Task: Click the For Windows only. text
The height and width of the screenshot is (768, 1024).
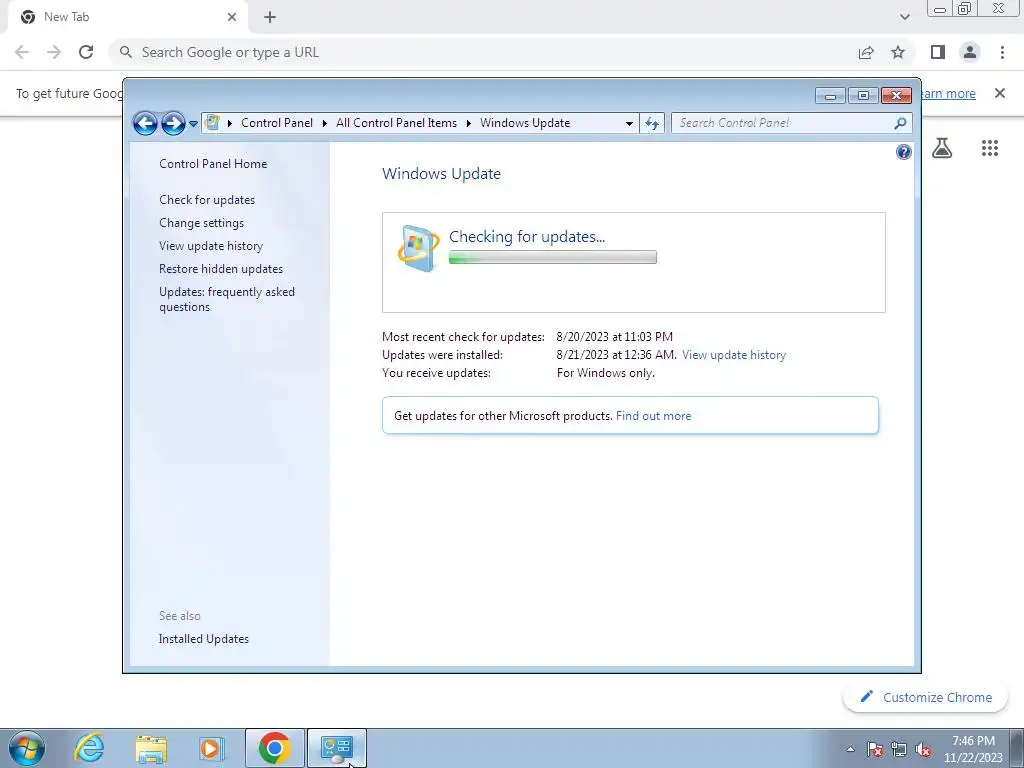Action: [605, 373]
